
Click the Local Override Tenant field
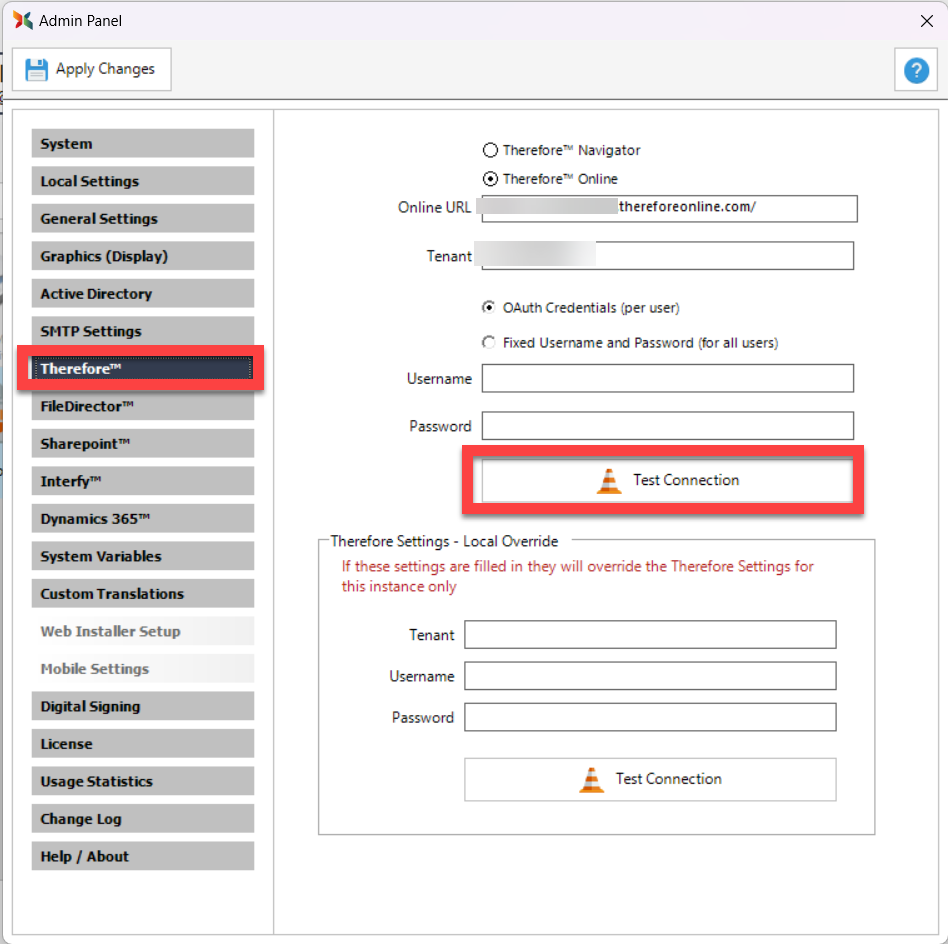[x=650, y=634]
